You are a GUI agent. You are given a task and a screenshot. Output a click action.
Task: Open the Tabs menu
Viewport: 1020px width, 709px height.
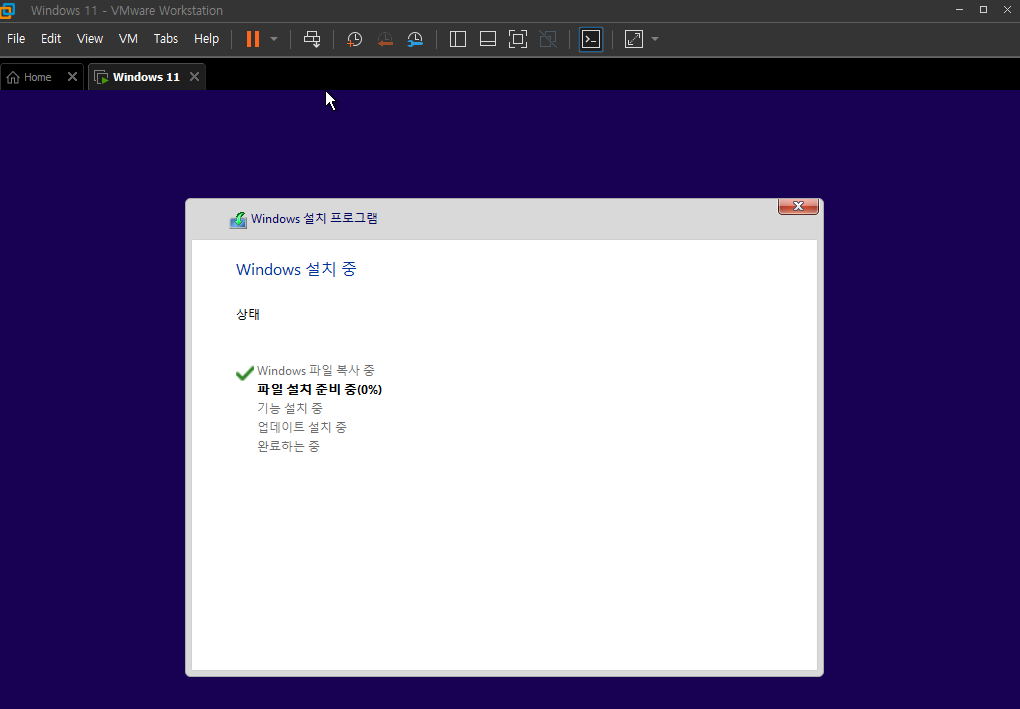pyautogui.click(x=166, y=39)
